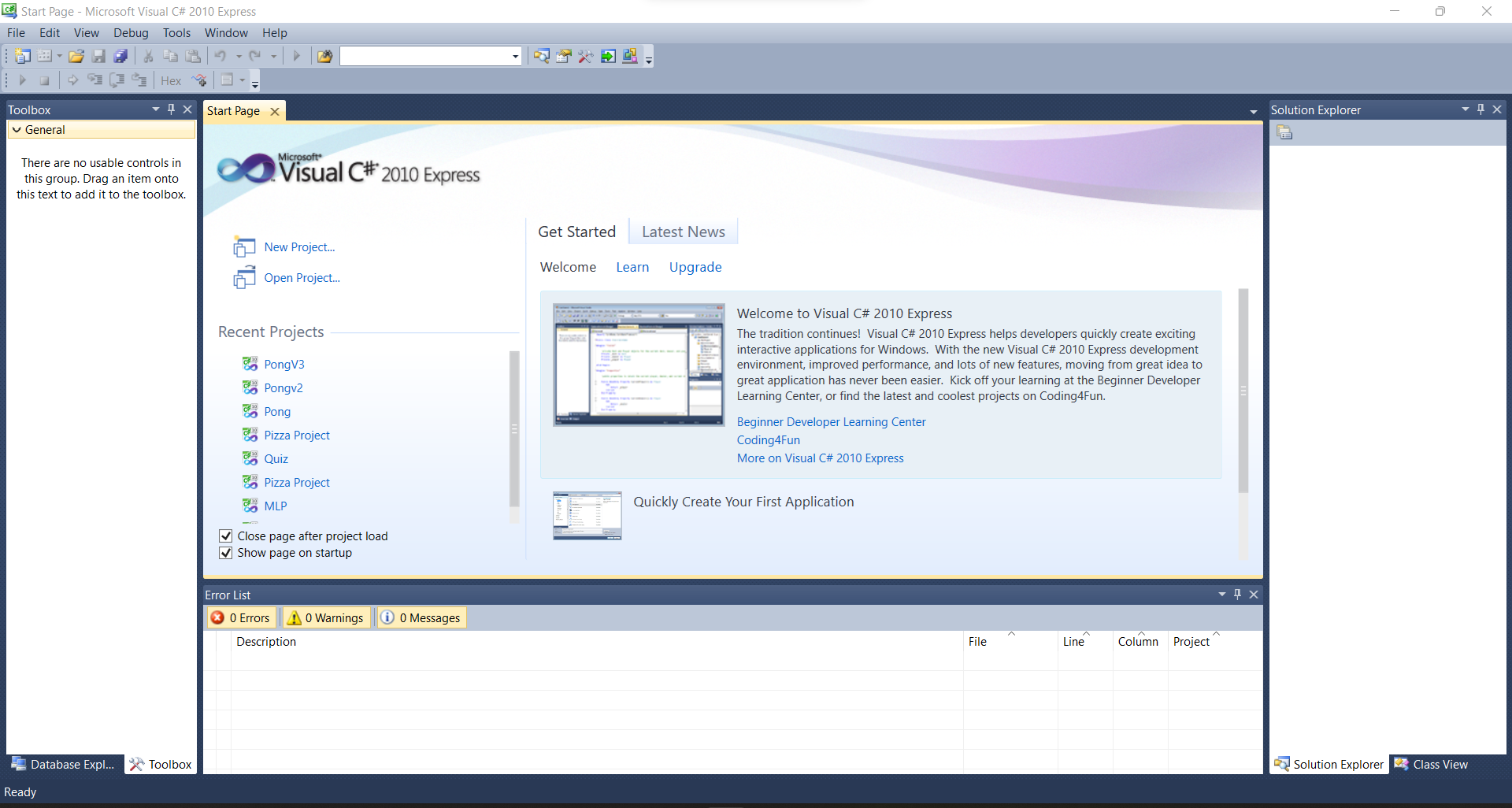Viewport: 1512px width, 808px height.
Task: Open the Toolbox panel window position dropdown
Action: click(x=156, y=109)
